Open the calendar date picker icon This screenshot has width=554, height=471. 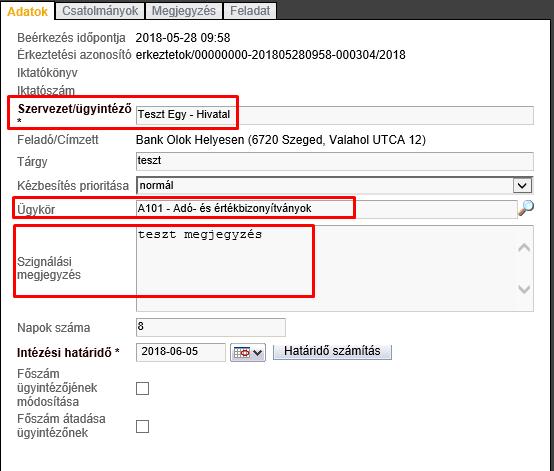click(248, 353)
